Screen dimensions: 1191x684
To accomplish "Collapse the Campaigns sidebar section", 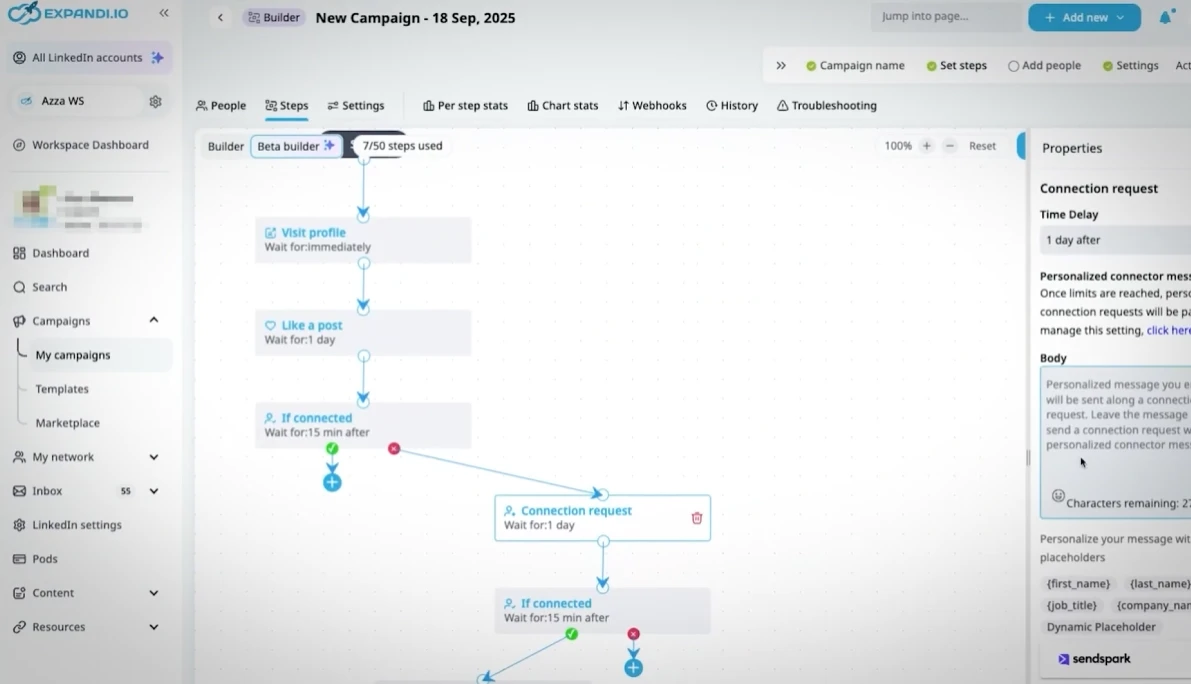I will [154, 321].
